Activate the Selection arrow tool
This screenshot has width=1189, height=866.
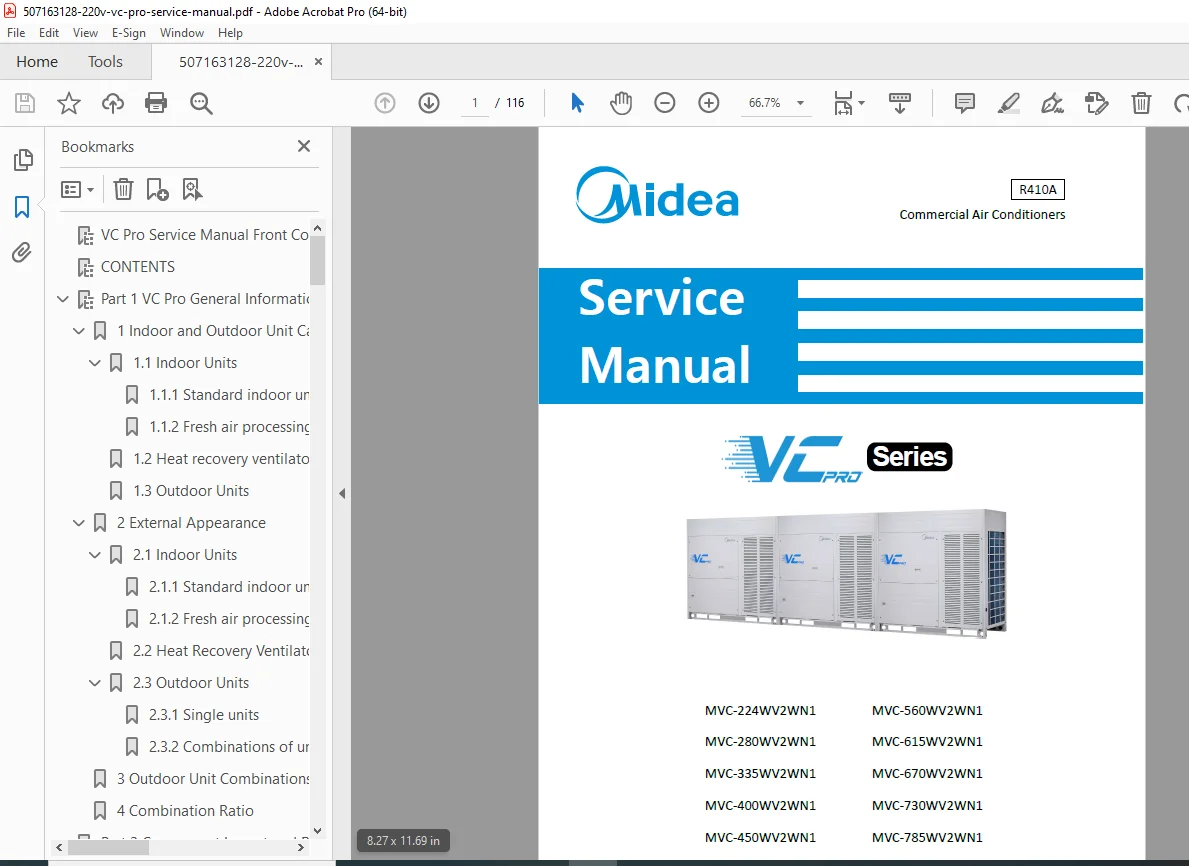577,102
